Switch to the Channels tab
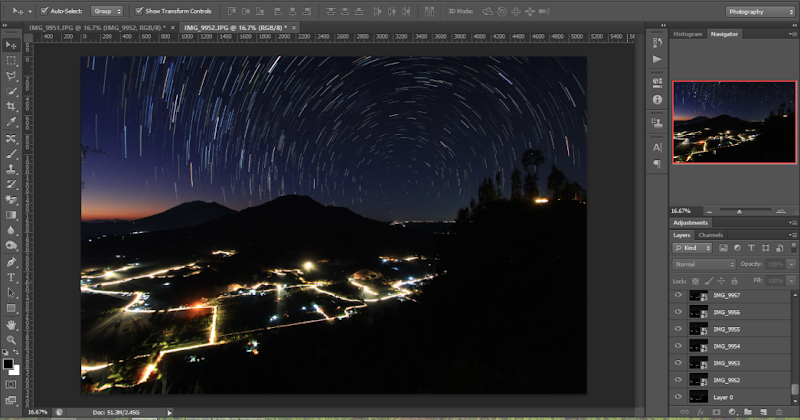 pyautogui.click(x=710, y=235)
